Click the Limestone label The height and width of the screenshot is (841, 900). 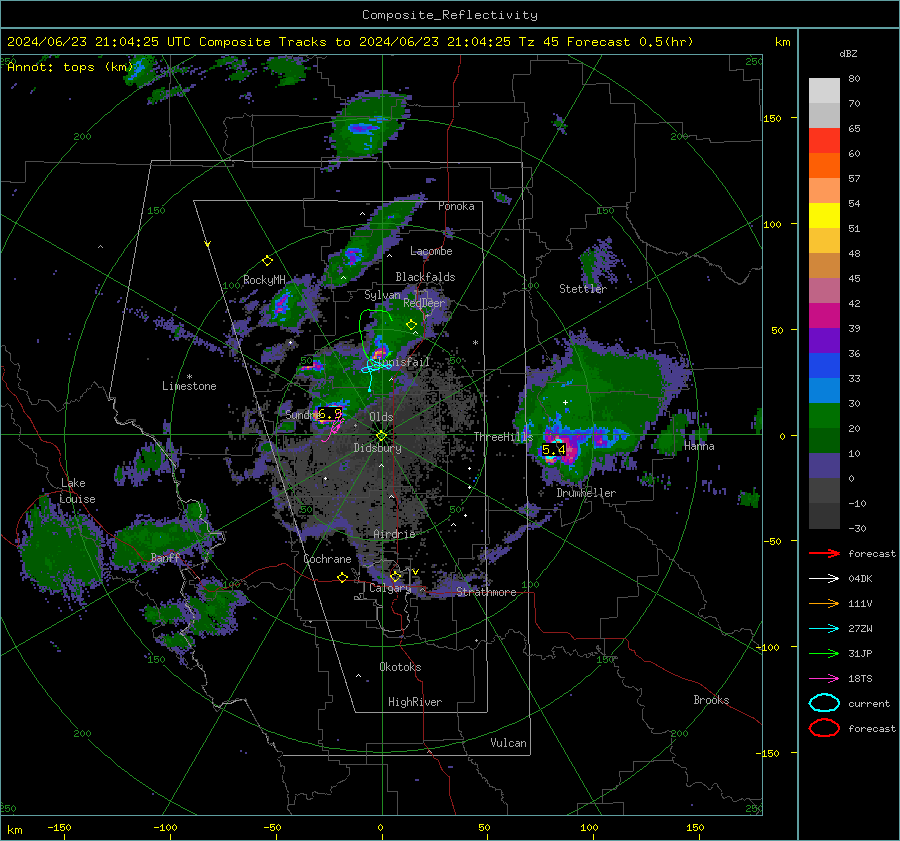coord(189,386)
